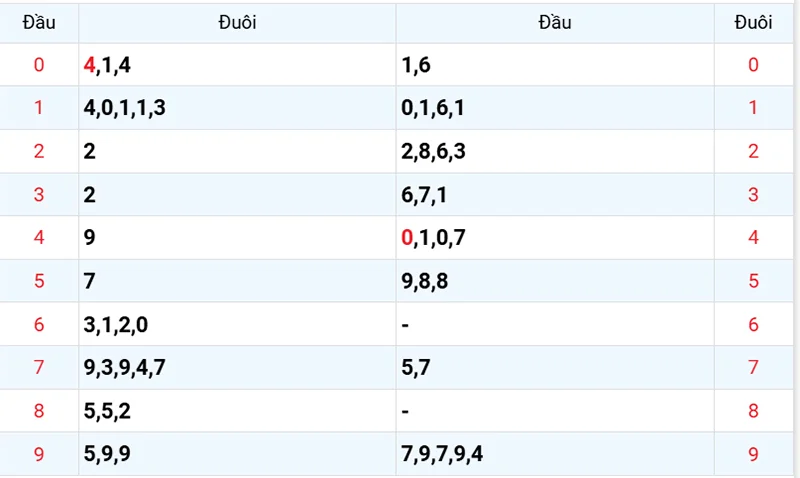
Task: Click the cell with 7,9,7,9,4
Action: coord(442,454)
